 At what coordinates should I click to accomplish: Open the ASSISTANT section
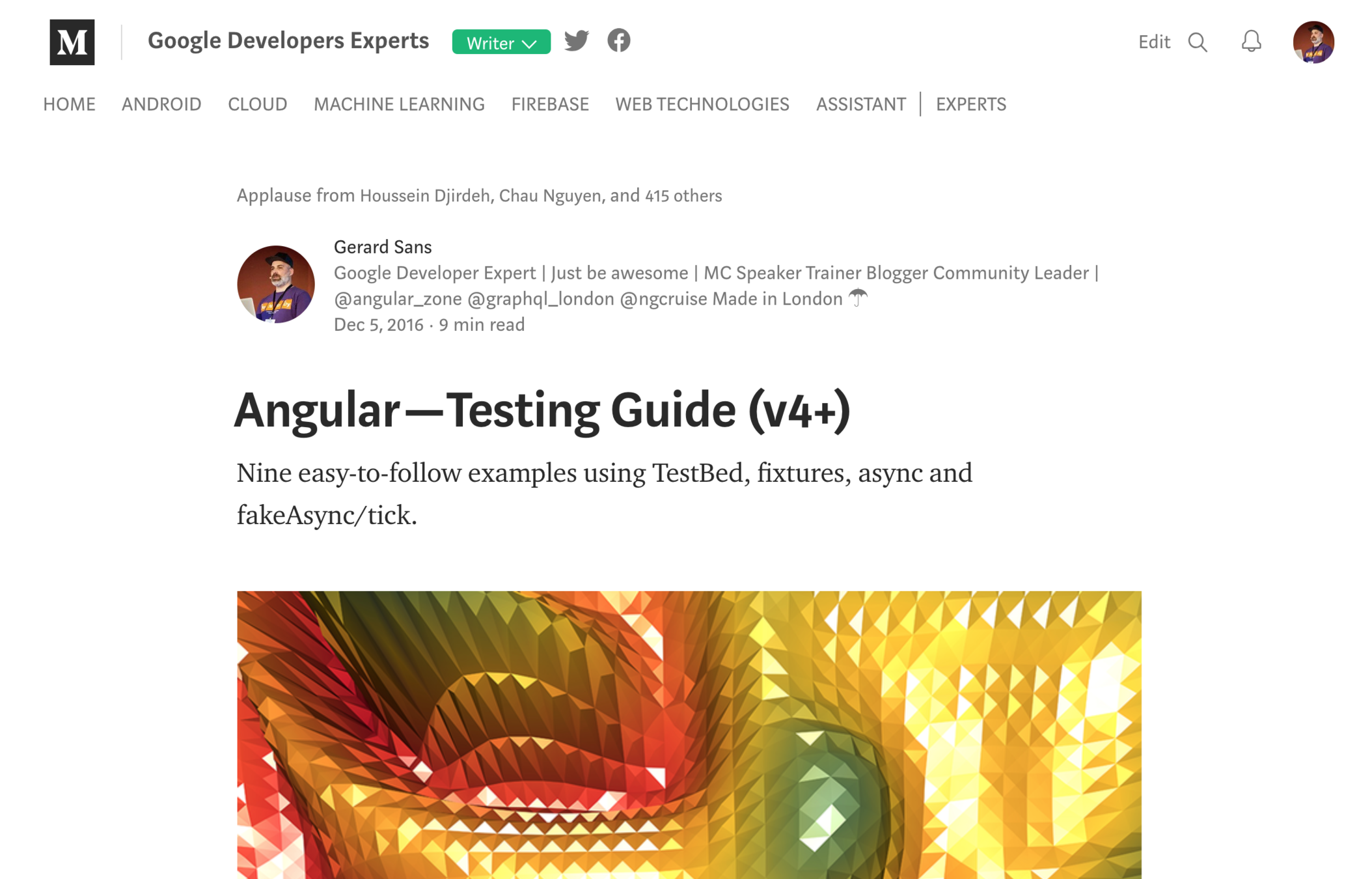coord(860,104)
